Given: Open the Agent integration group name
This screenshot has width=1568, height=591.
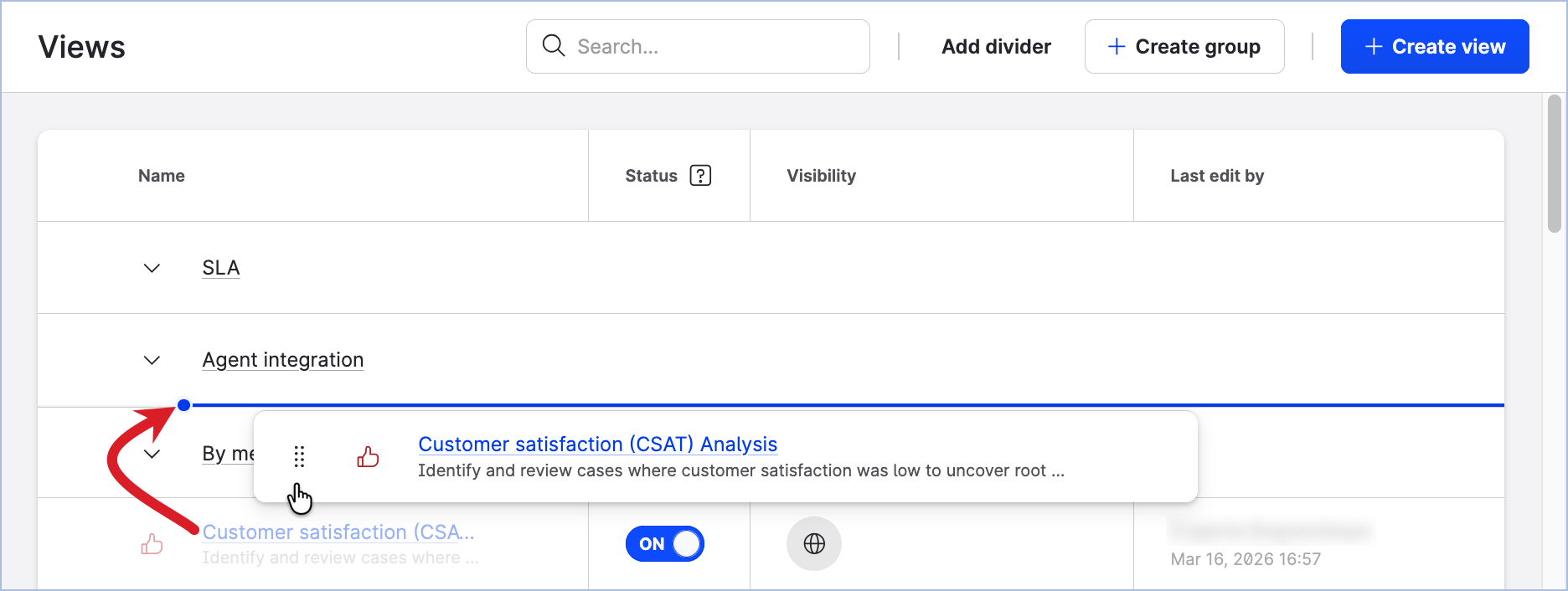Looking at the screenshot, I should 283,360.
